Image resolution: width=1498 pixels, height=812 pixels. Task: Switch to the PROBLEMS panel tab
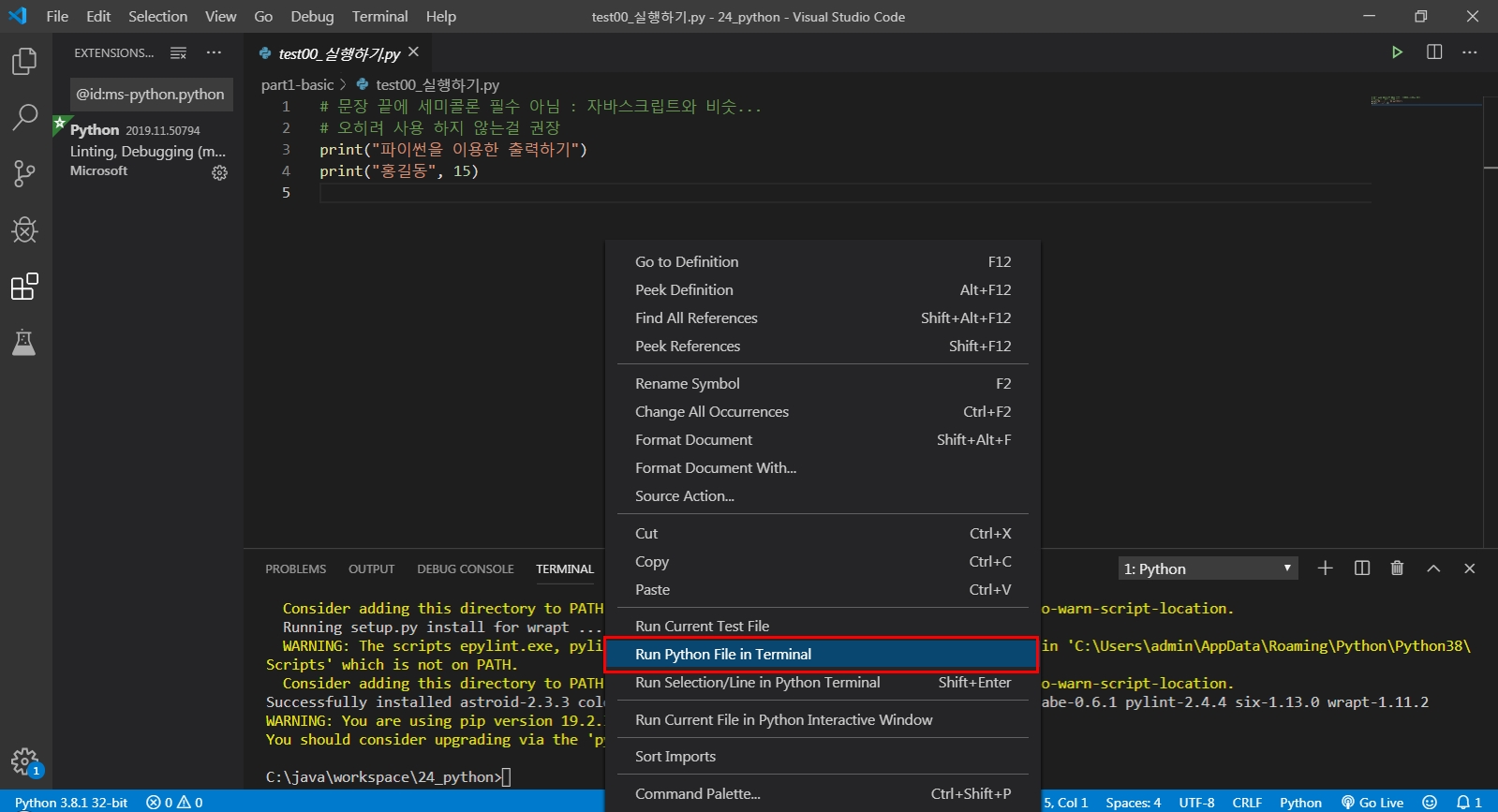[x=295, y=569]
